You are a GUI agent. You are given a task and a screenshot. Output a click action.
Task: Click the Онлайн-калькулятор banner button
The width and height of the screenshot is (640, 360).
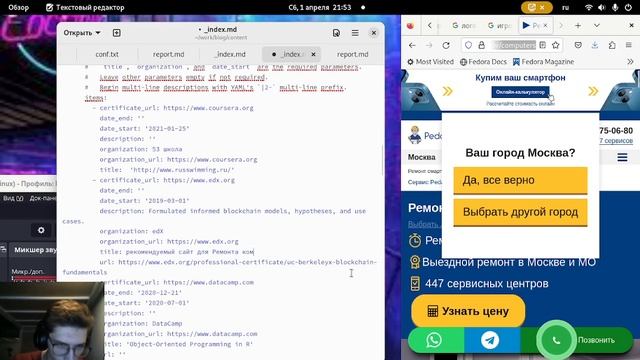coord(520,92)
